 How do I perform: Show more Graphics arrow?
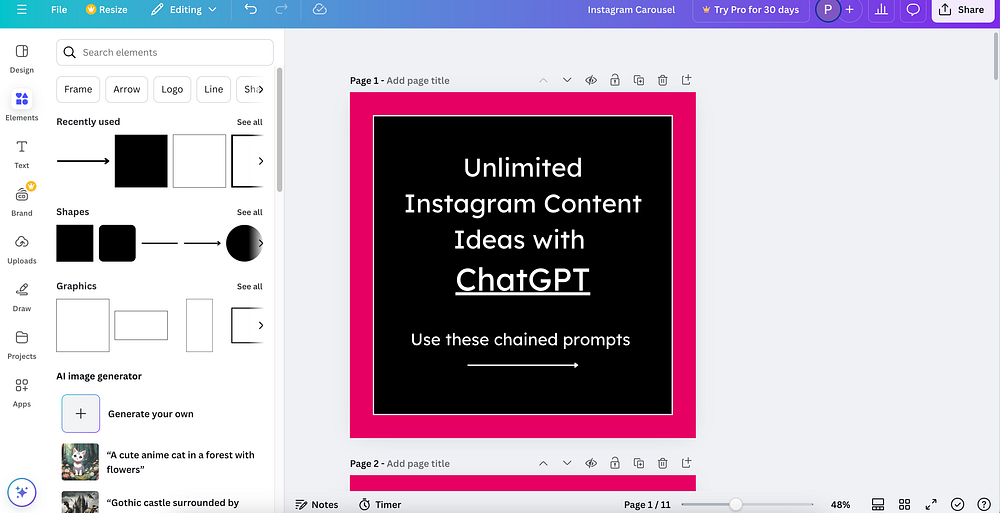(x=260, y=325)
